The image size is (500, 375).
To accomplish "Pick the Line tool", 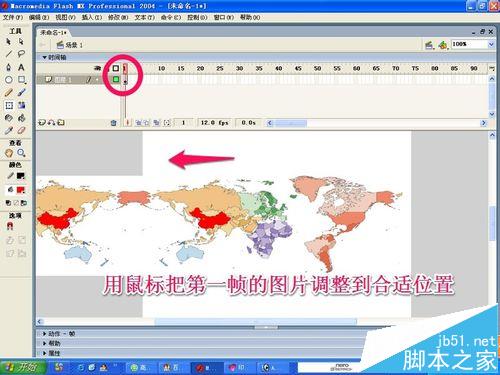I will point(9,54).
